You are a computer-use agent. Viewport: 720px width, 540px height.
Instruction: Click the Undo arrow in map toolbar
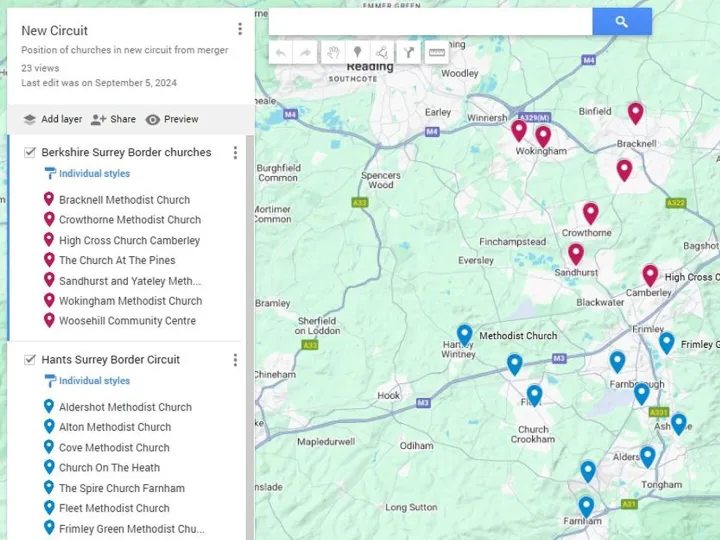281,53
